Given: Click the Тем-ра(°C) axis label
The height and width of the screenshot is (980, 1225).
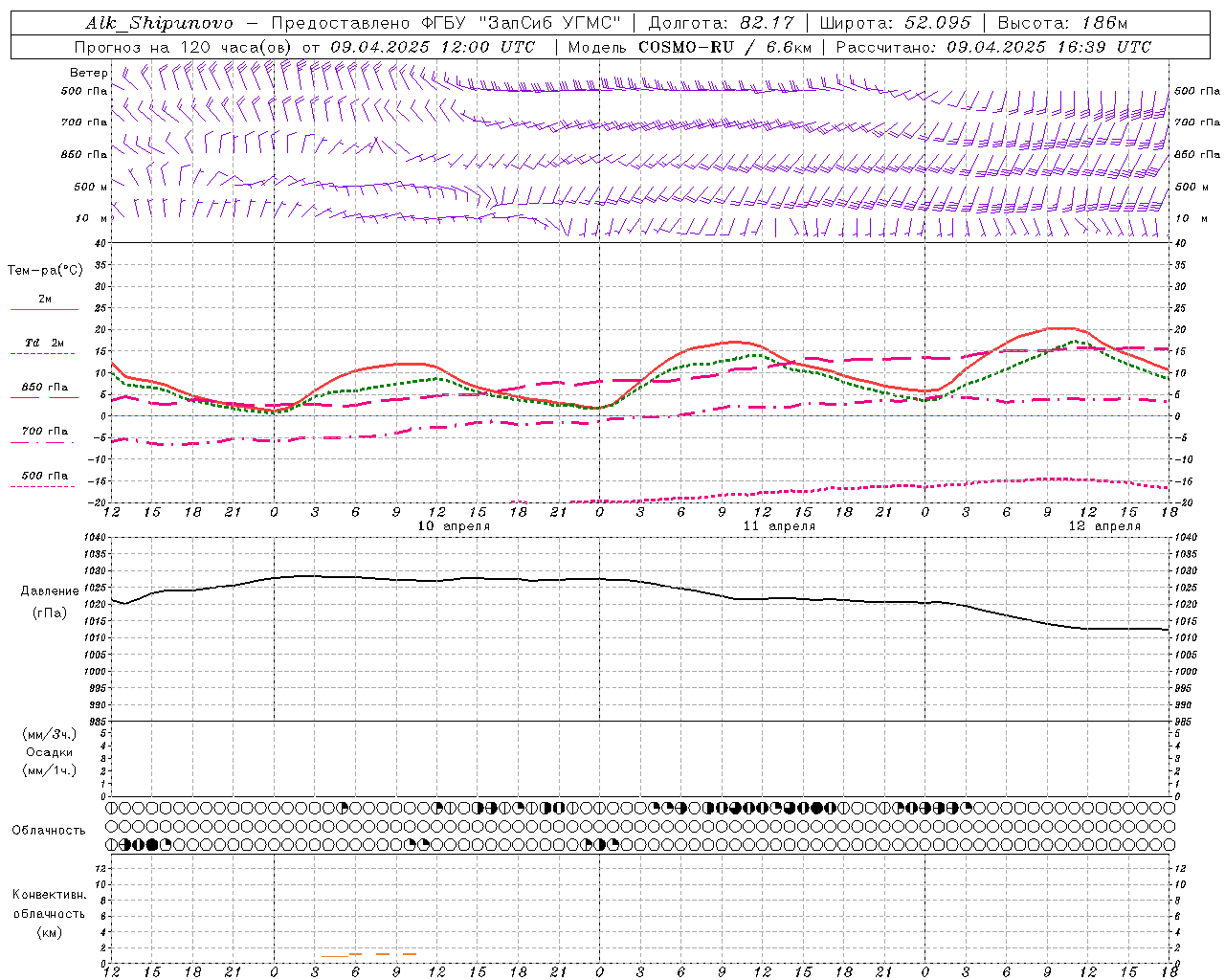Looking at the screenshot, I should point(45,271).
